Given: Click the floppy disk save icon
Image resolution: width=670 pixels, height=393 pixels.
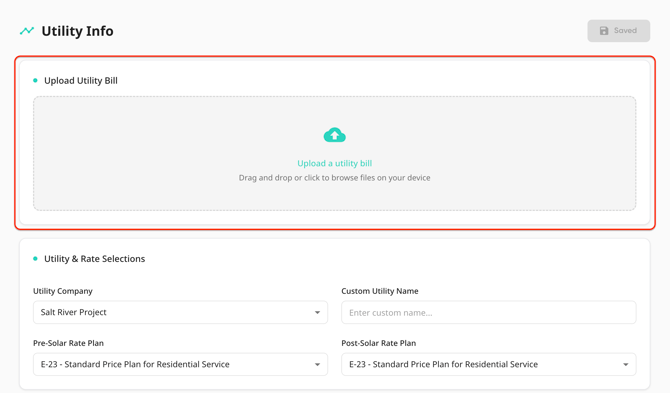Looking at the screenshot, I should click(x=604, y=31).
